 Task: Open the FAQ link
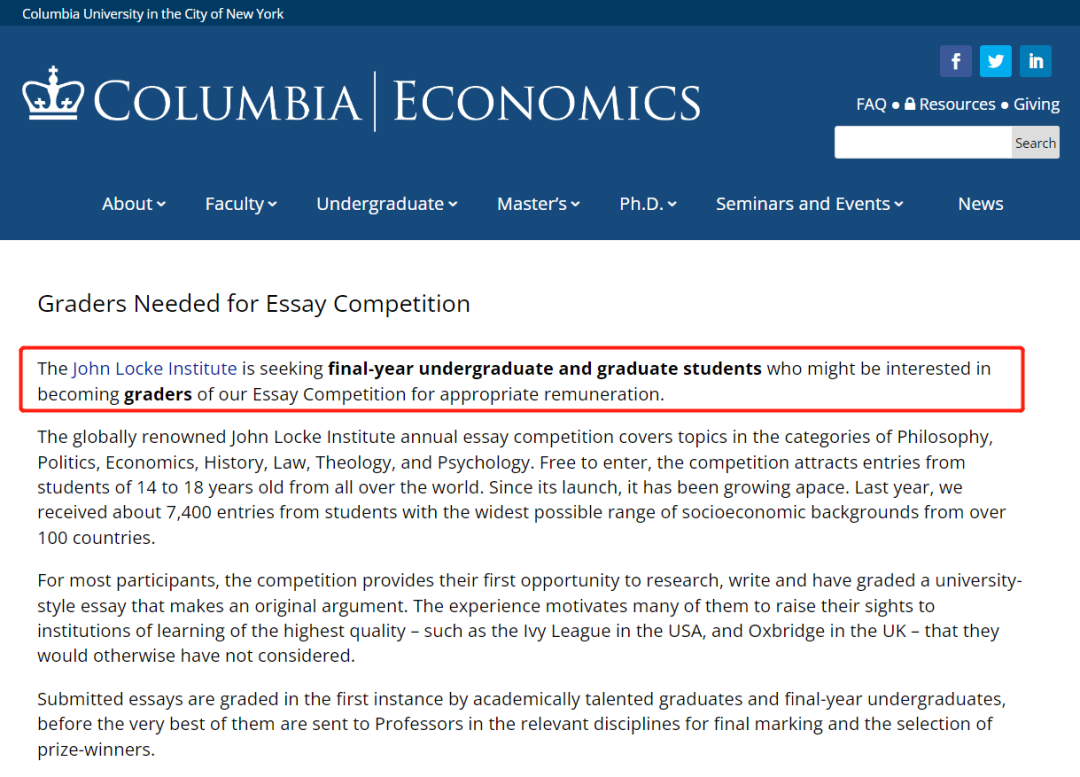pyautogui.click(x=871, y=104)
